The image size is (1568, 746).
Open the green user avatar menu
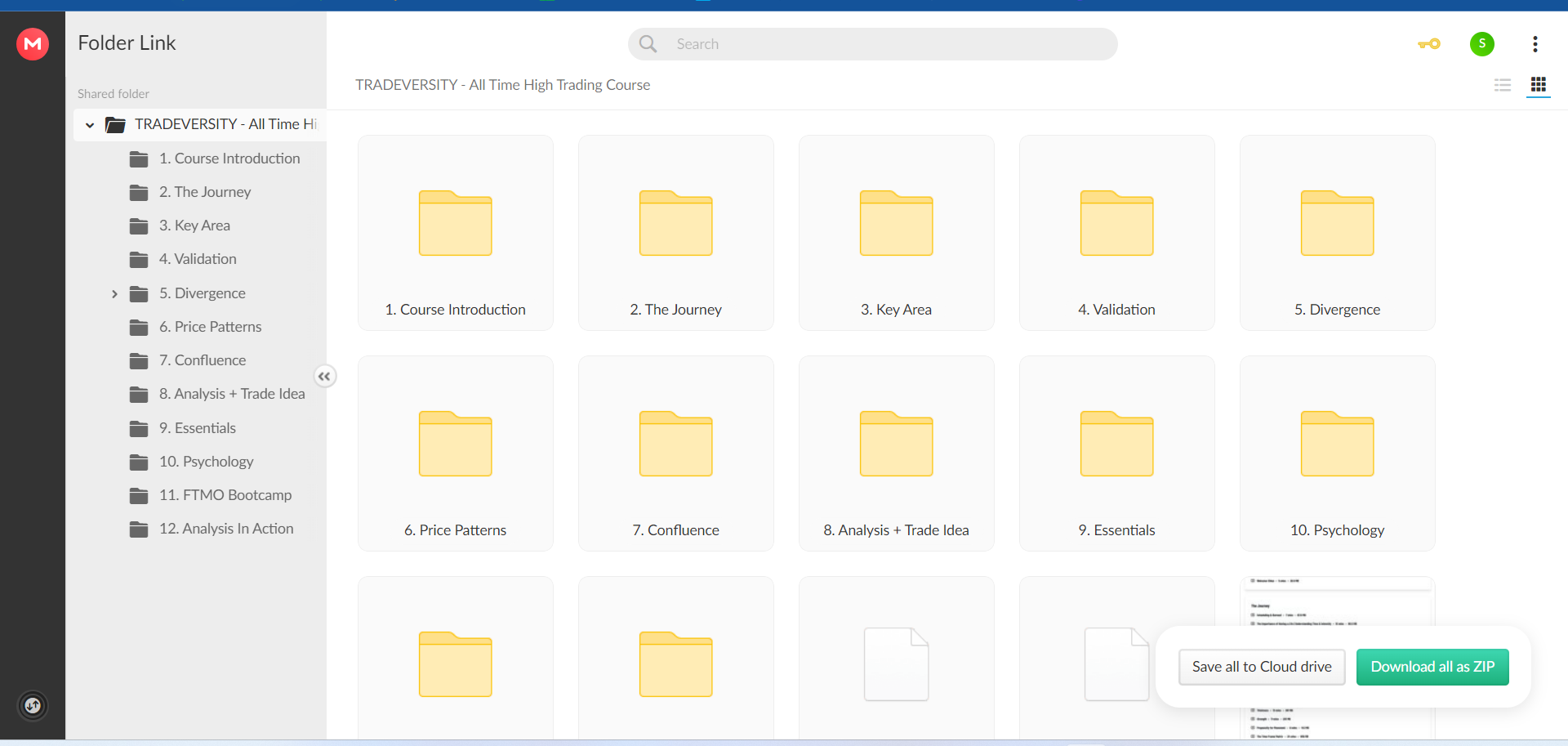[x=1481, y=44]
